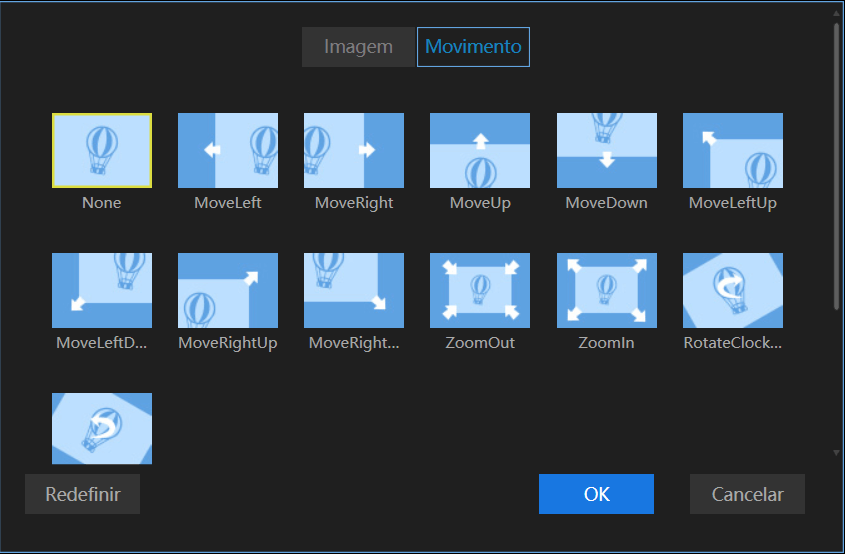Click the "MoveLeftUp" label text
This screenshot has height=554, width=845.
(x=733, y=203)
